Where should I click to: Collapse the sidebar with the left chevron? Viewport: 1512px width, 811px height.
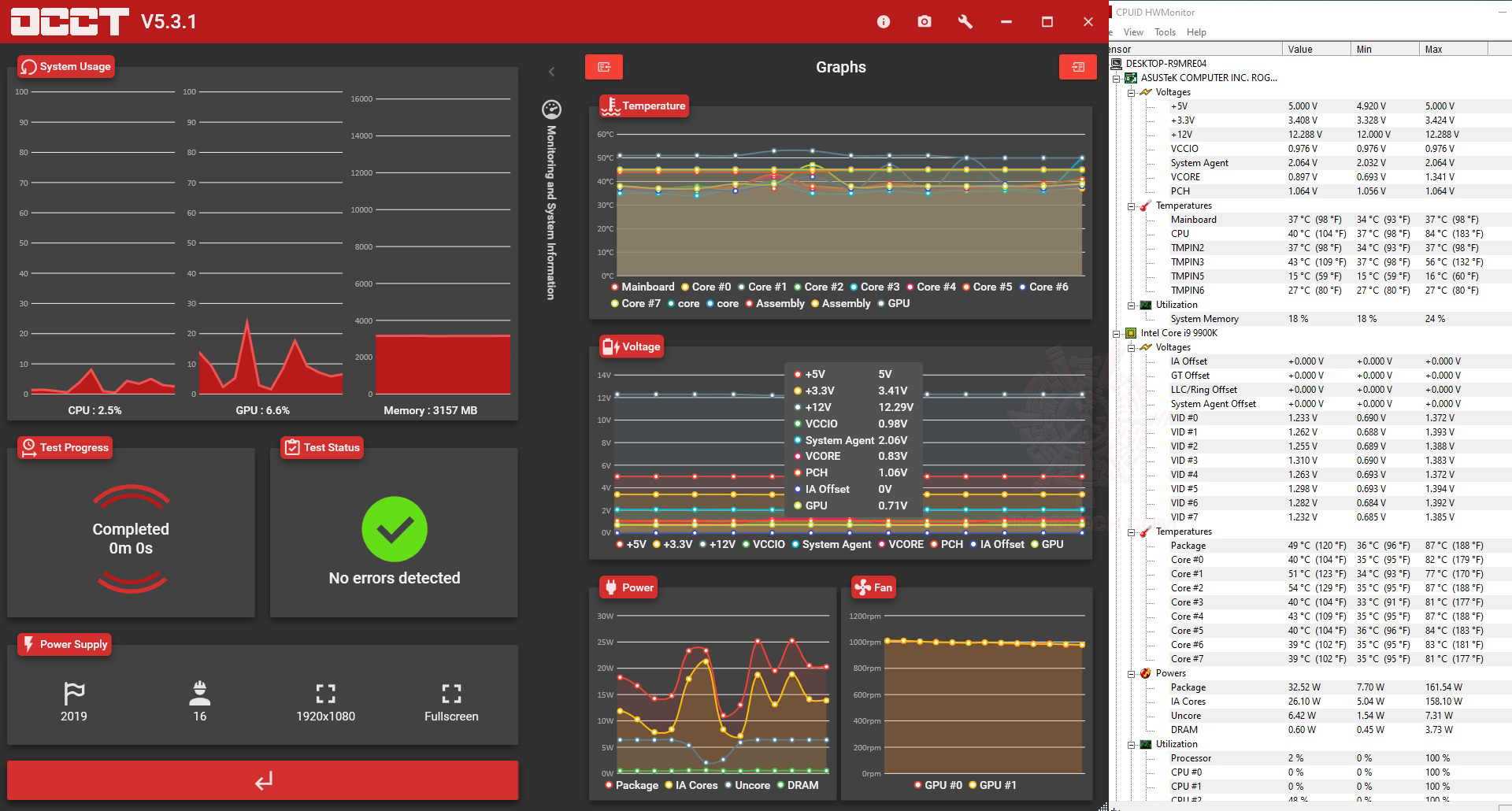(551, 72)
